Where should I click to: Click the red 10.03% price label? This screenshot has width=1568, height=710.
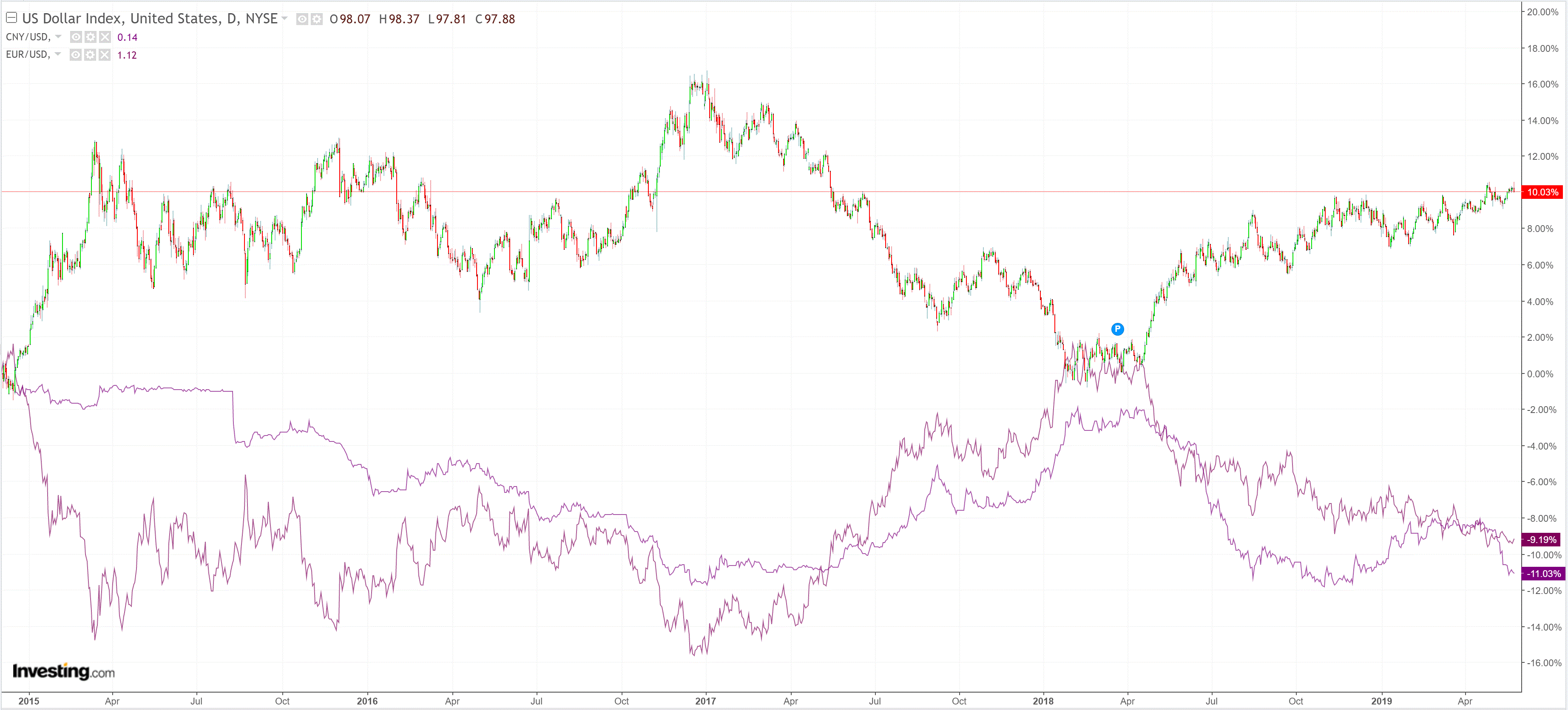[x=1542, y=192]
